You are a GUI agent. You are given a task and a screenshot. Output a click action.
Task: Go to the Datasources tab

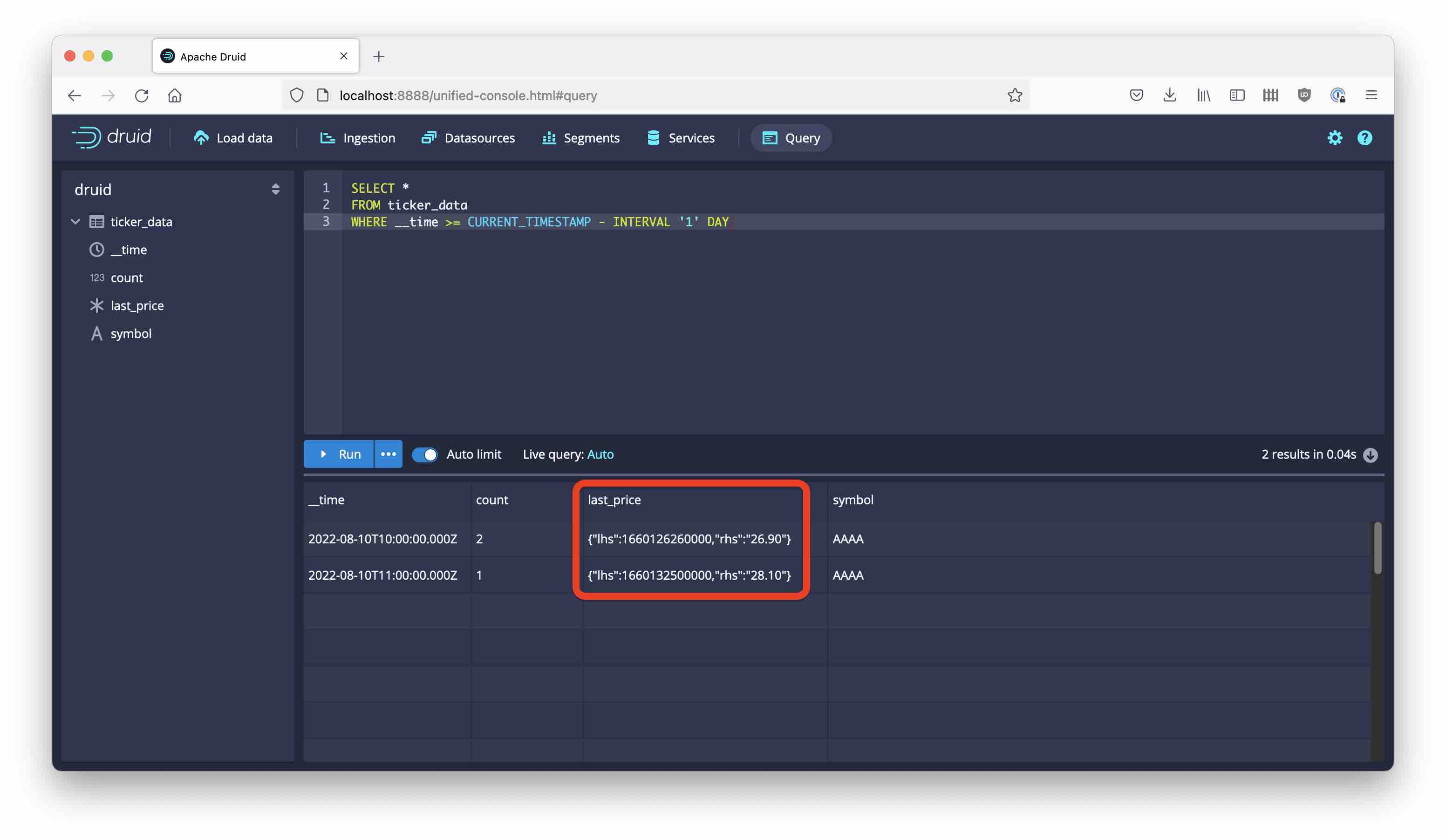pyautogui.click(x=468, y=138)
